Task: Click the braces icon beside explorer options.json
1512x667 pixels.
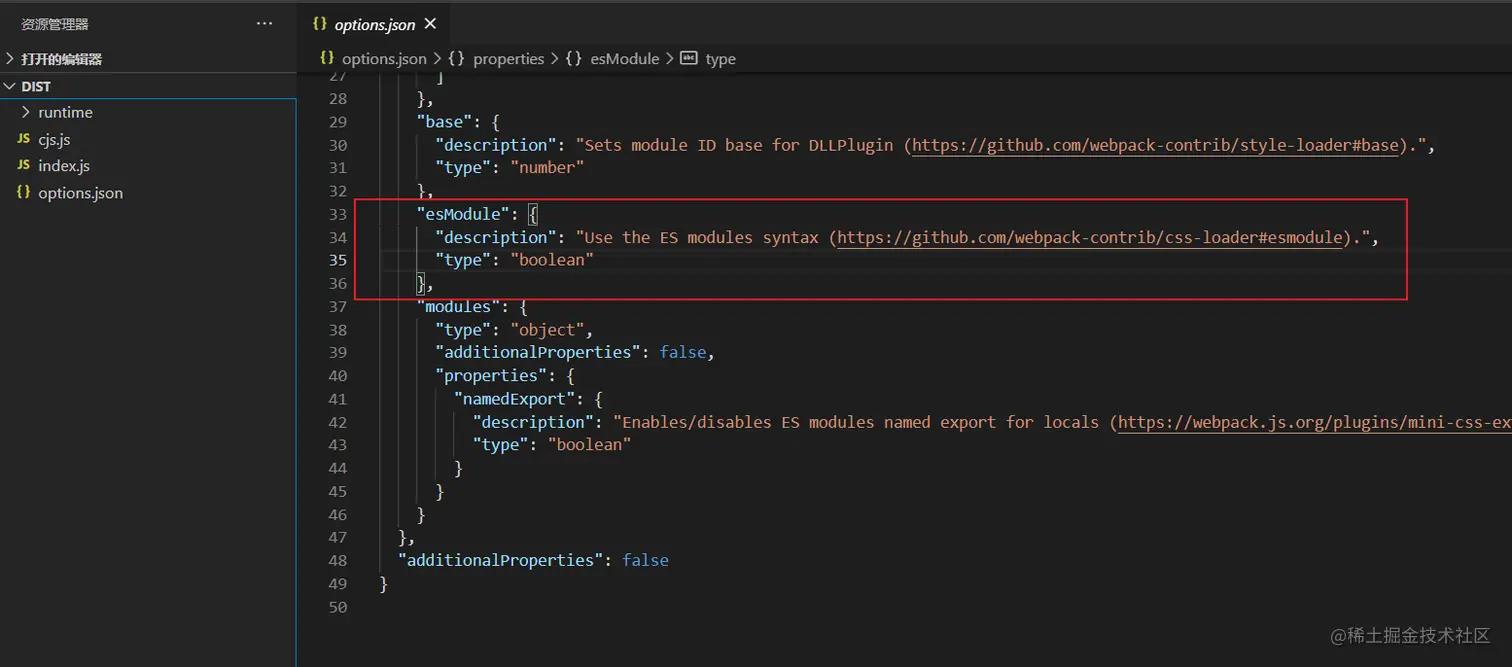Action: pos(23,192)
